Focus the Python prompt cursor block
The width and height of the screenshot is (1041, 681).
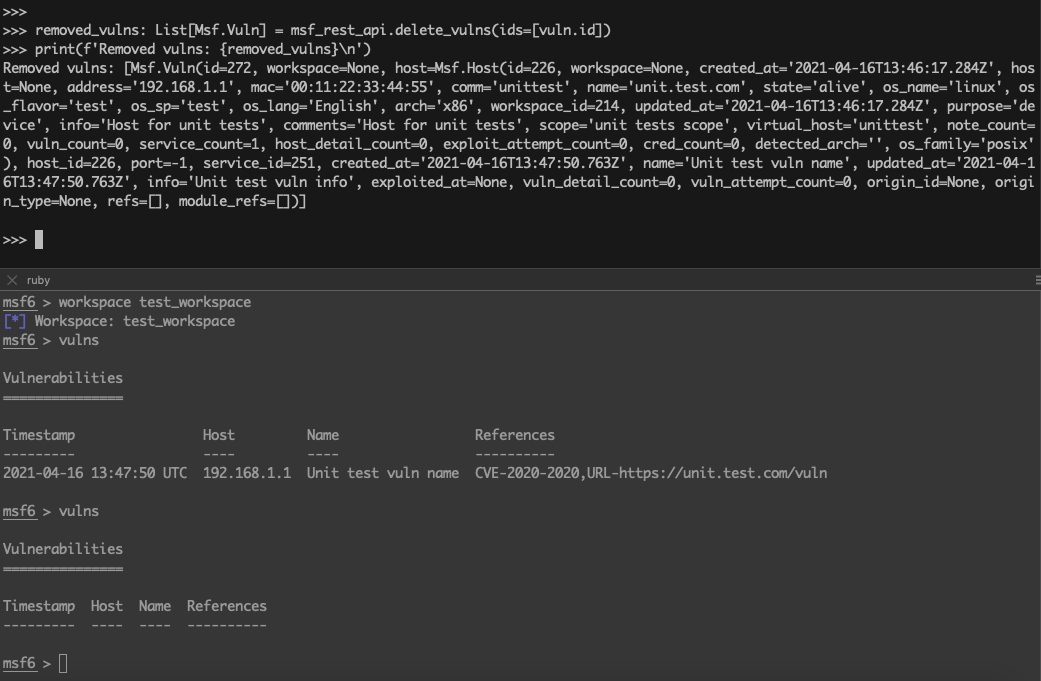tap(39, 240)
